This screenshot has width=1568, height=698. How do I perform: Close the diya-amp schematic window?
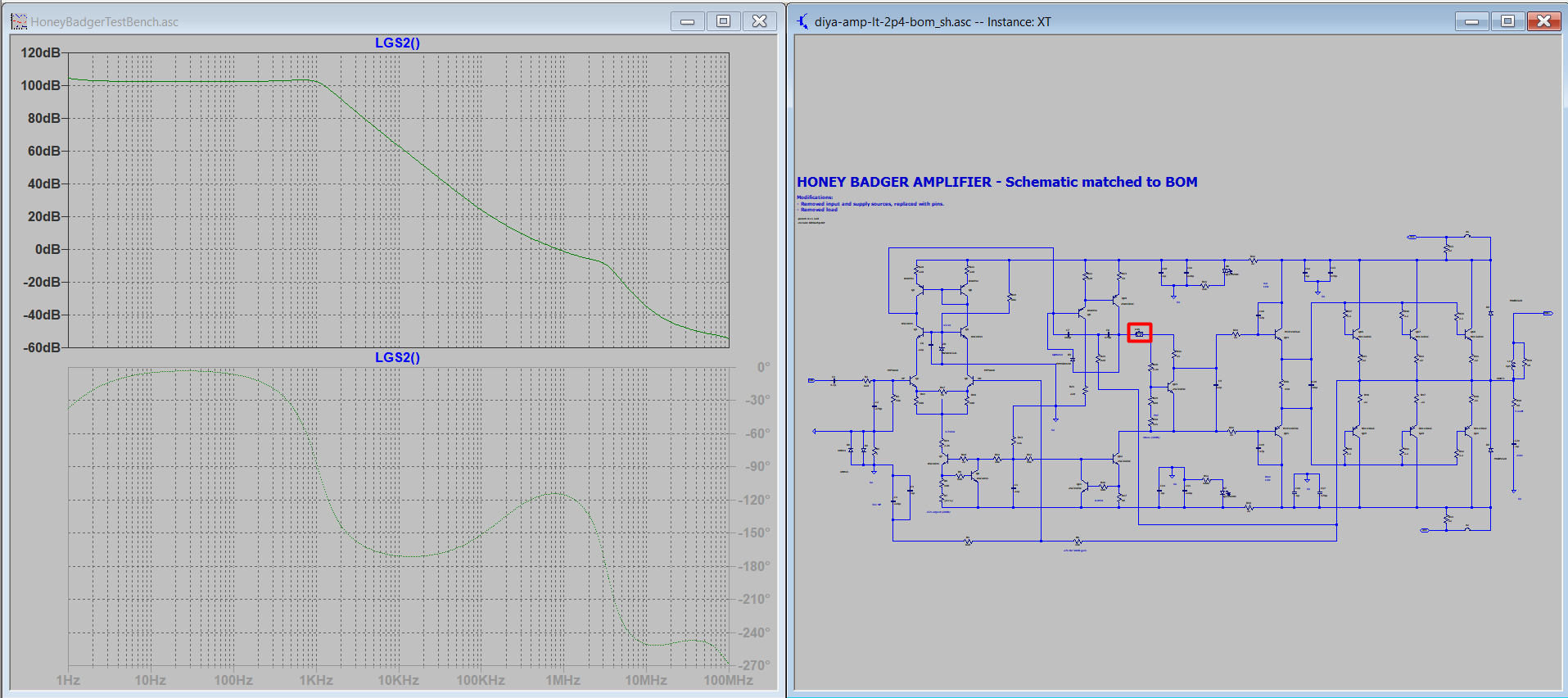1543,21
